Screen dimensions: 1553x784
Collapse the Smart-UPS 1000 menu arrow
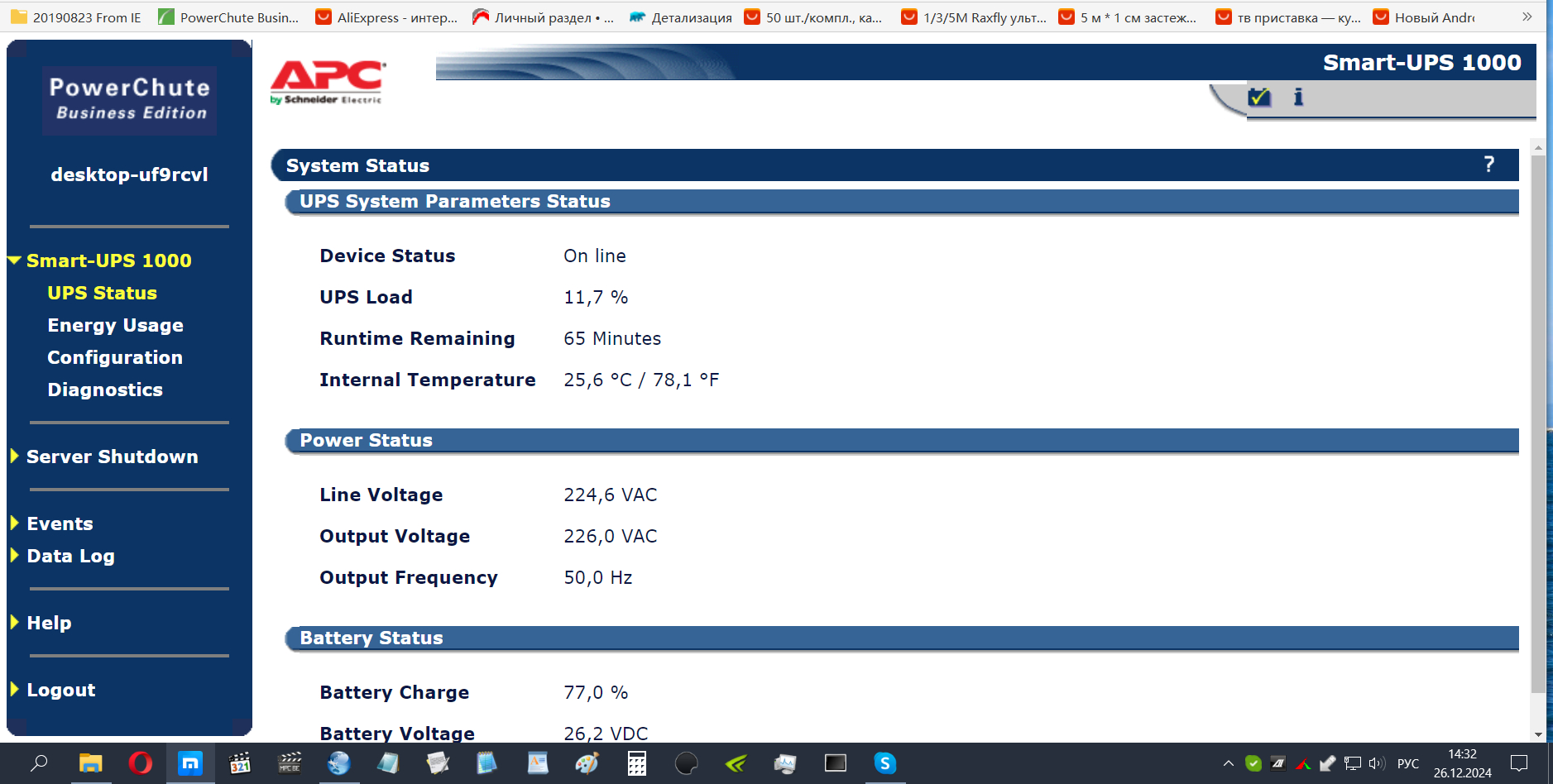click(x=14, y=261)
